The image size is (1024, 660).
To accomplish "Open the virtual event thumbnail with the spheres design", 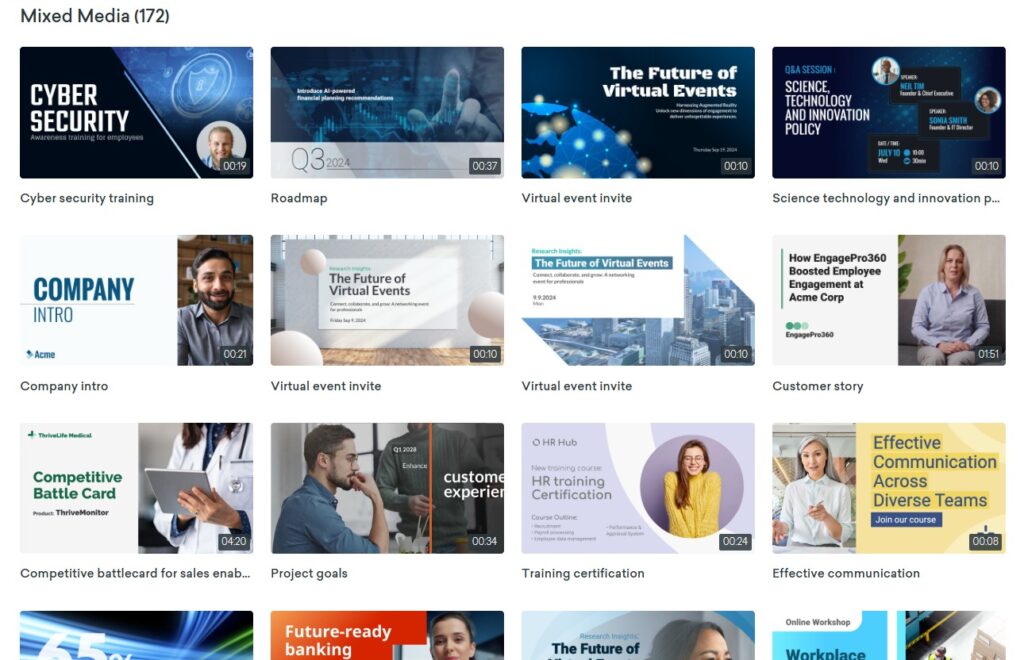I will pos(387,300).
